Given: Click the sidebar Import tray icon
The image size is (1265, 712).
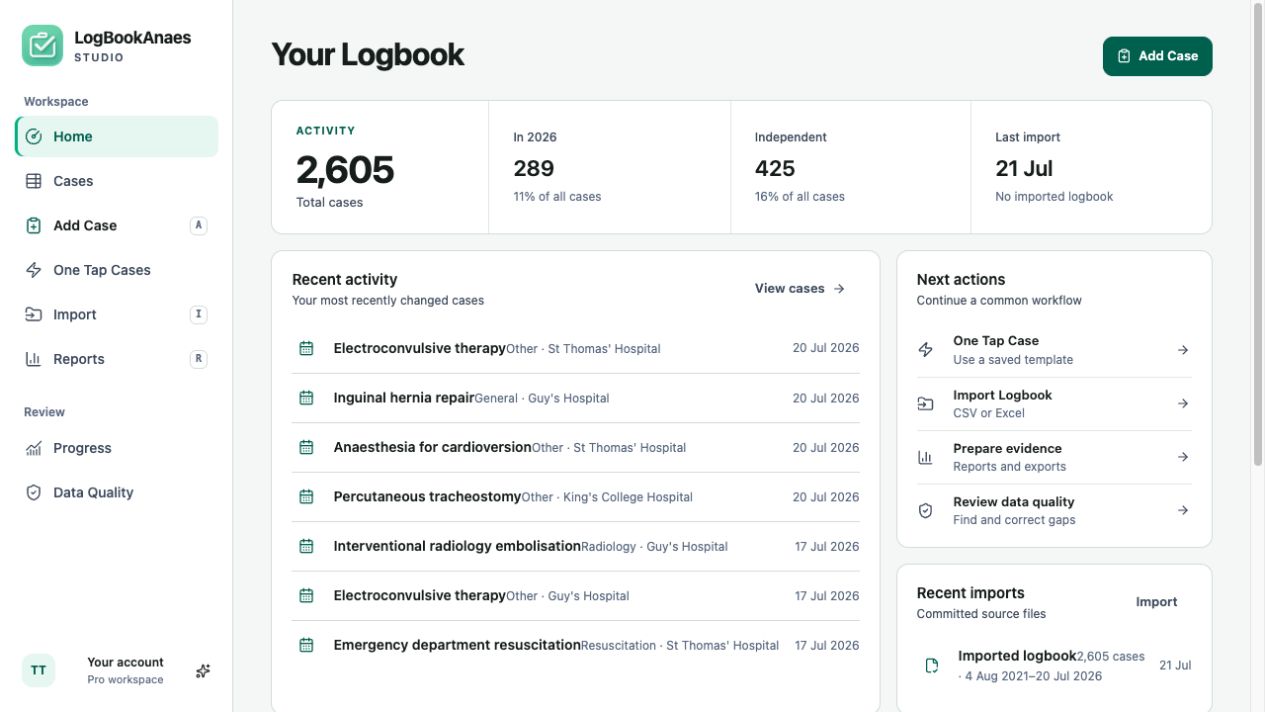Looking at the screenshot, I should (34, 315).
